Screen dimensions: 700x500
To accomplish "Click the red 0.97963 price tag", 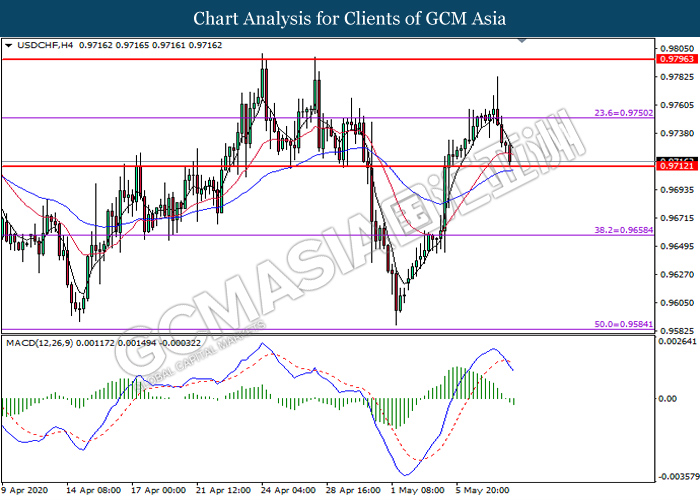I will (675, 60).
